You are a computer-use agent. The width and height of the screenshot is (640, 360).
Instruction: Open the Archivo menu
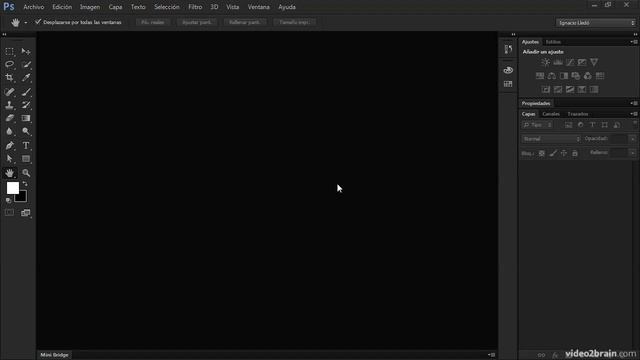[33, 7]
